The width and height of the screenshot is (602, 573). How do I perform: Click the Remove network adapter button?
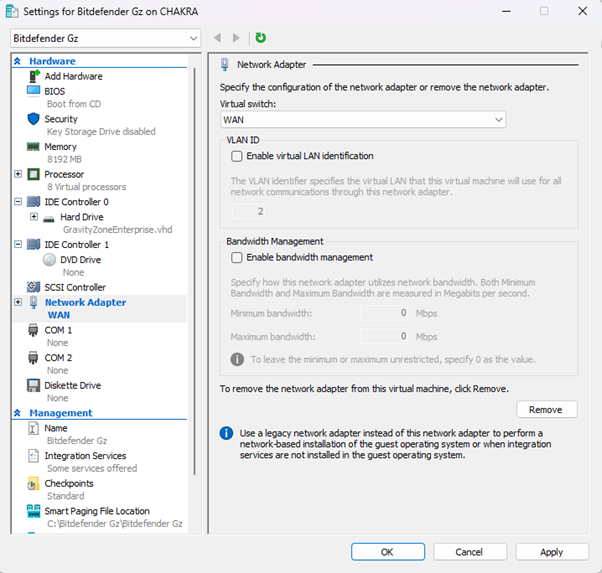tap(546, 410)
